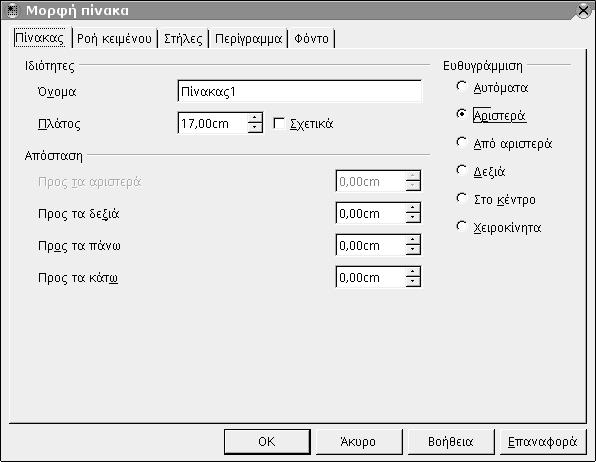The image size is (596, 462).
Task: Enable the Σχετικά checkbox
Action: point(279,123)
